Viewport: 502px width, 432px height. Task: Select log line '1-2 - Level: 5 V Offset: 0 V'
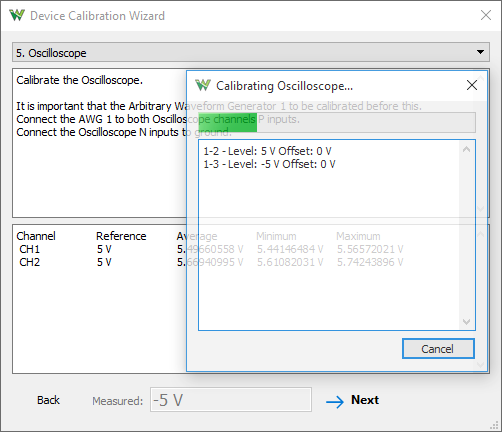point(267,151)
